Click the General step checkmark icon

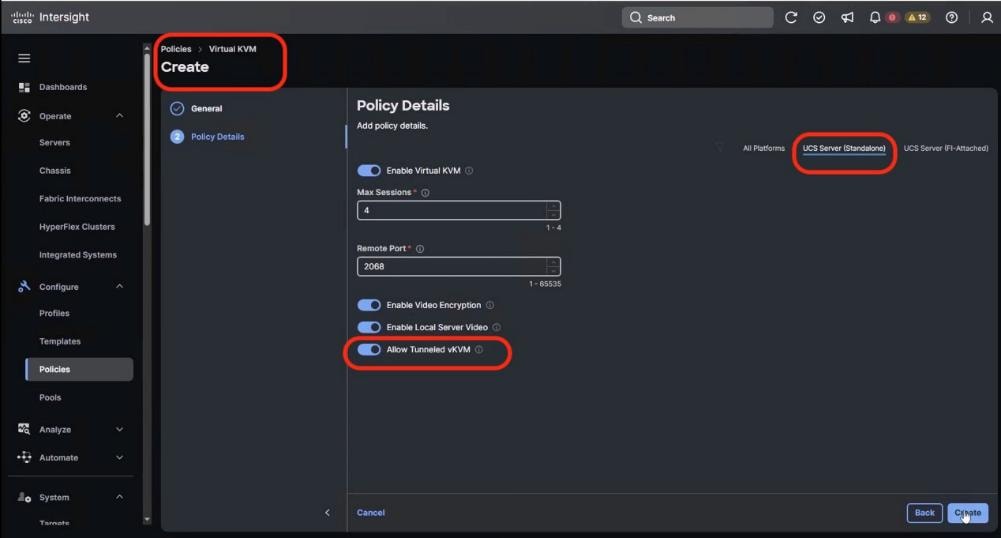(x=177, y=108)
